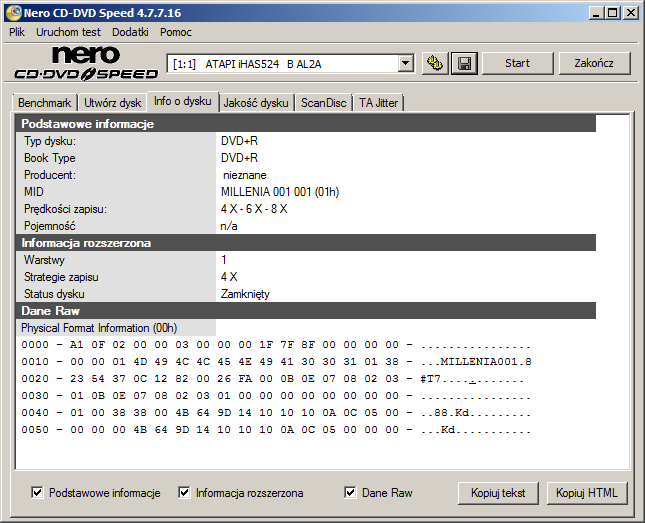Open the drive selection dropdown arrow
645x523 pixels.
coord(406,64)
